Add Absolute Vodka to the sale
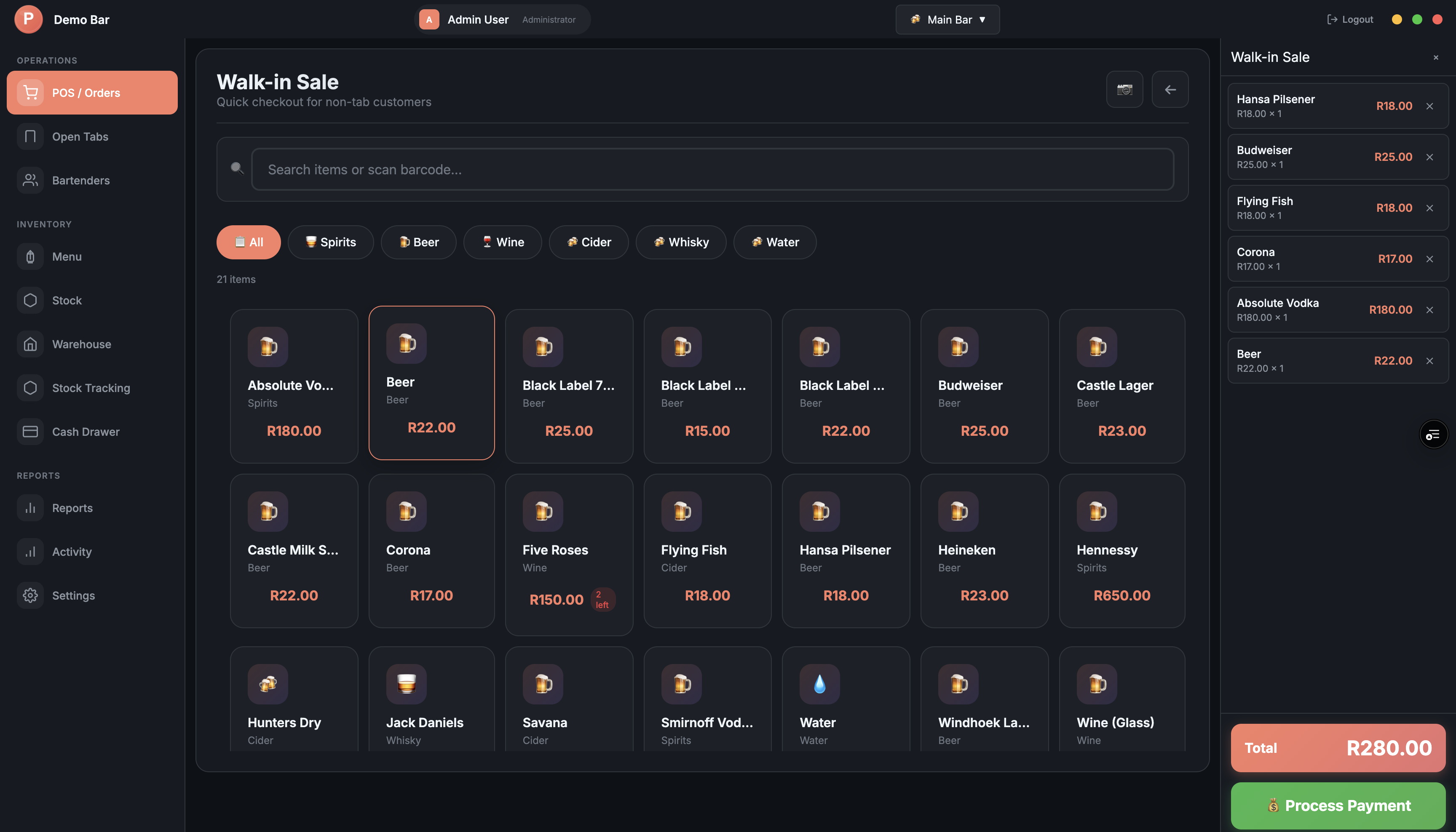This screenshot has width=1456, height=832. [x=294, y=386]
